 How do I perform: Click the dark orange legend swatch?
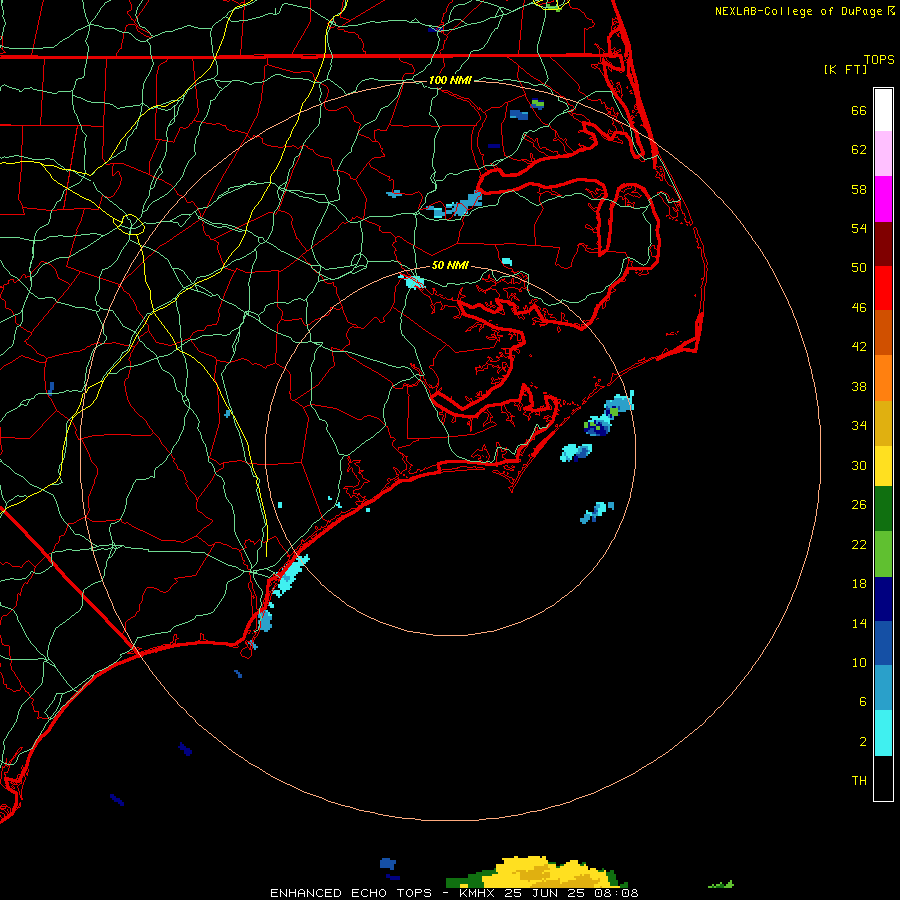pyautogui.click(x=883, y=332)
